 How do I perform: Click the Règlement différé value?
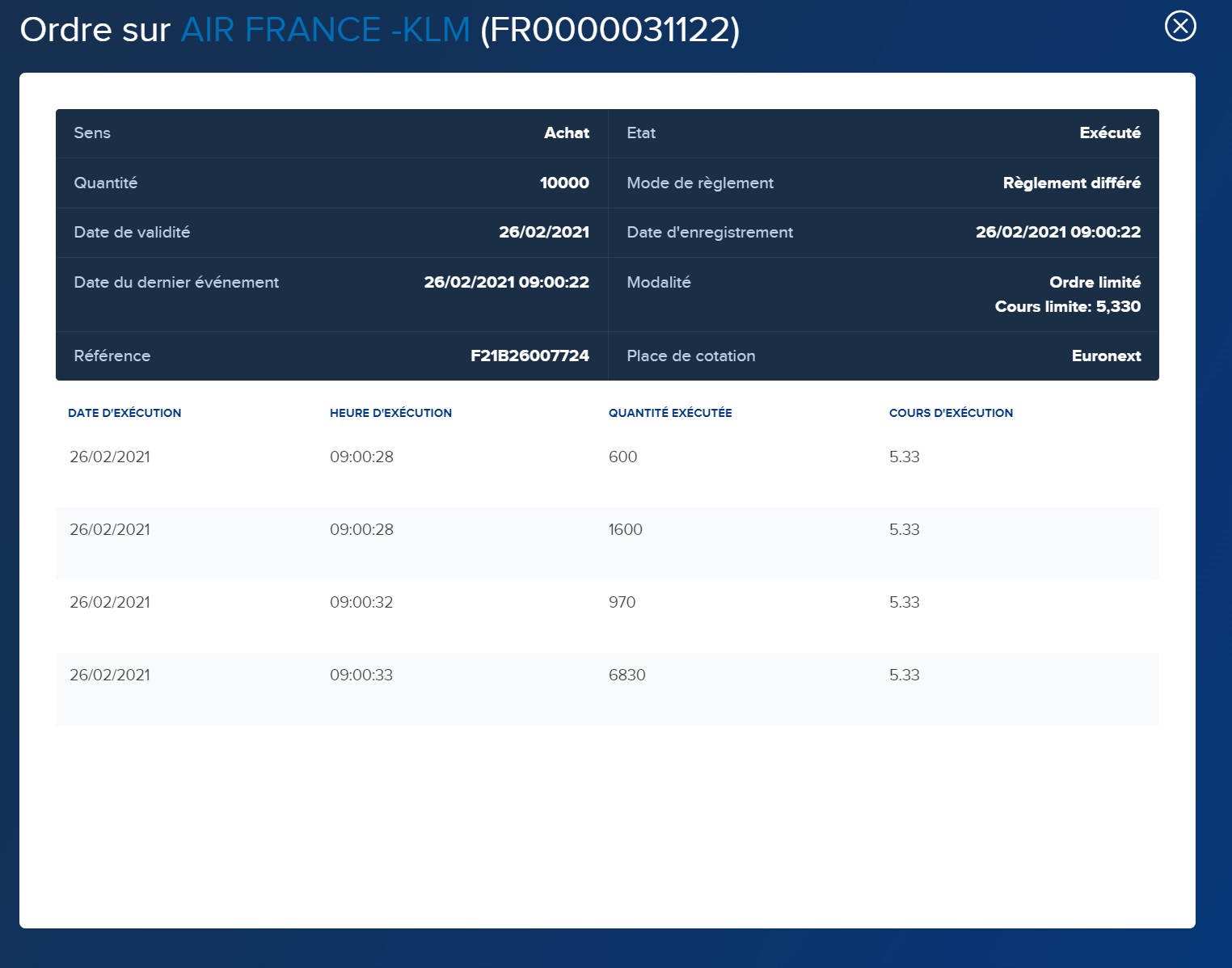1072,183
